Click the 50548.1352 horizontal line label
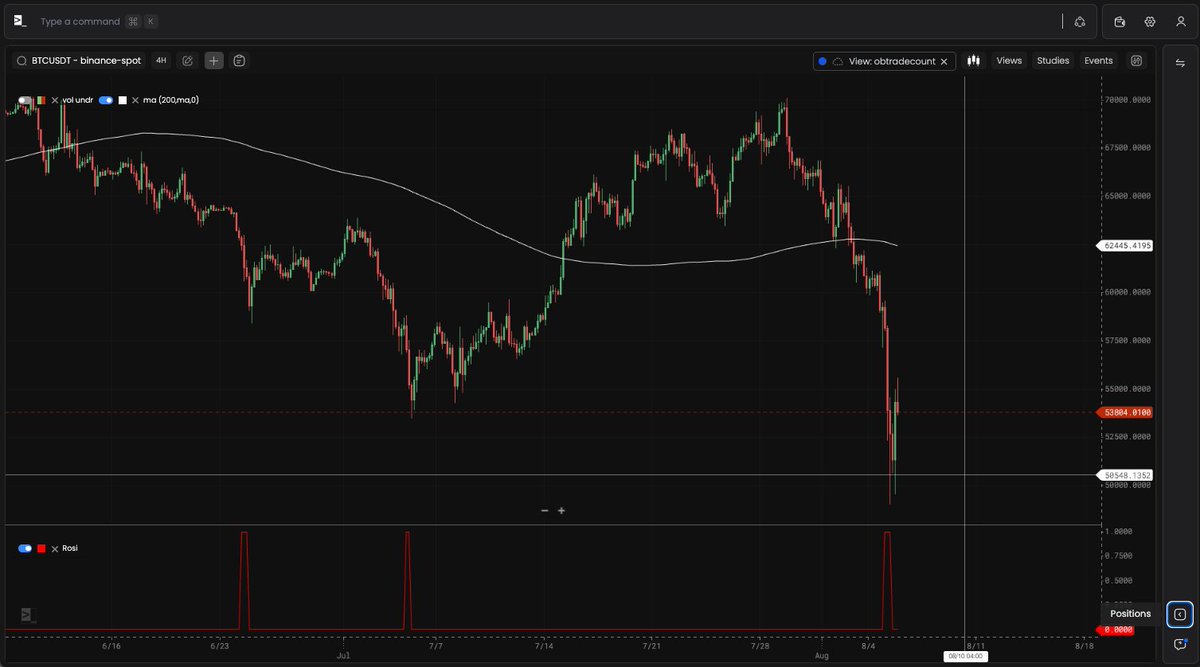 (1126, 475)
